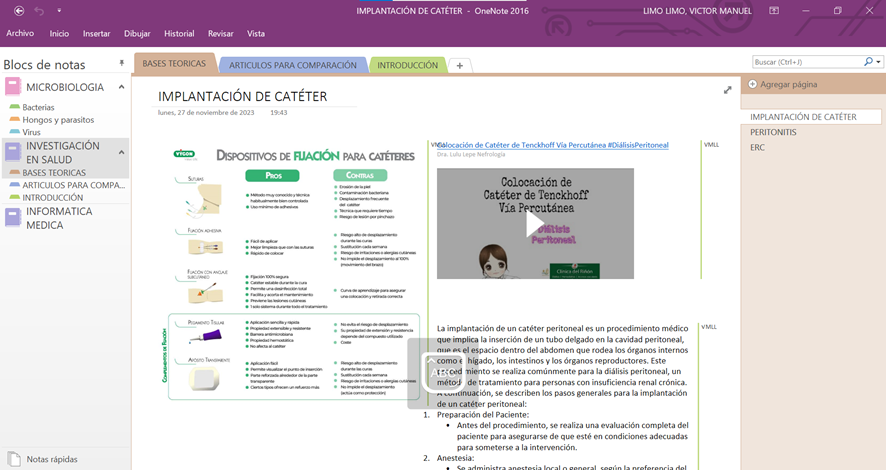Click the search magnifier icon
Viewport: 886px width, 470px height.
[x=868, y=62]
